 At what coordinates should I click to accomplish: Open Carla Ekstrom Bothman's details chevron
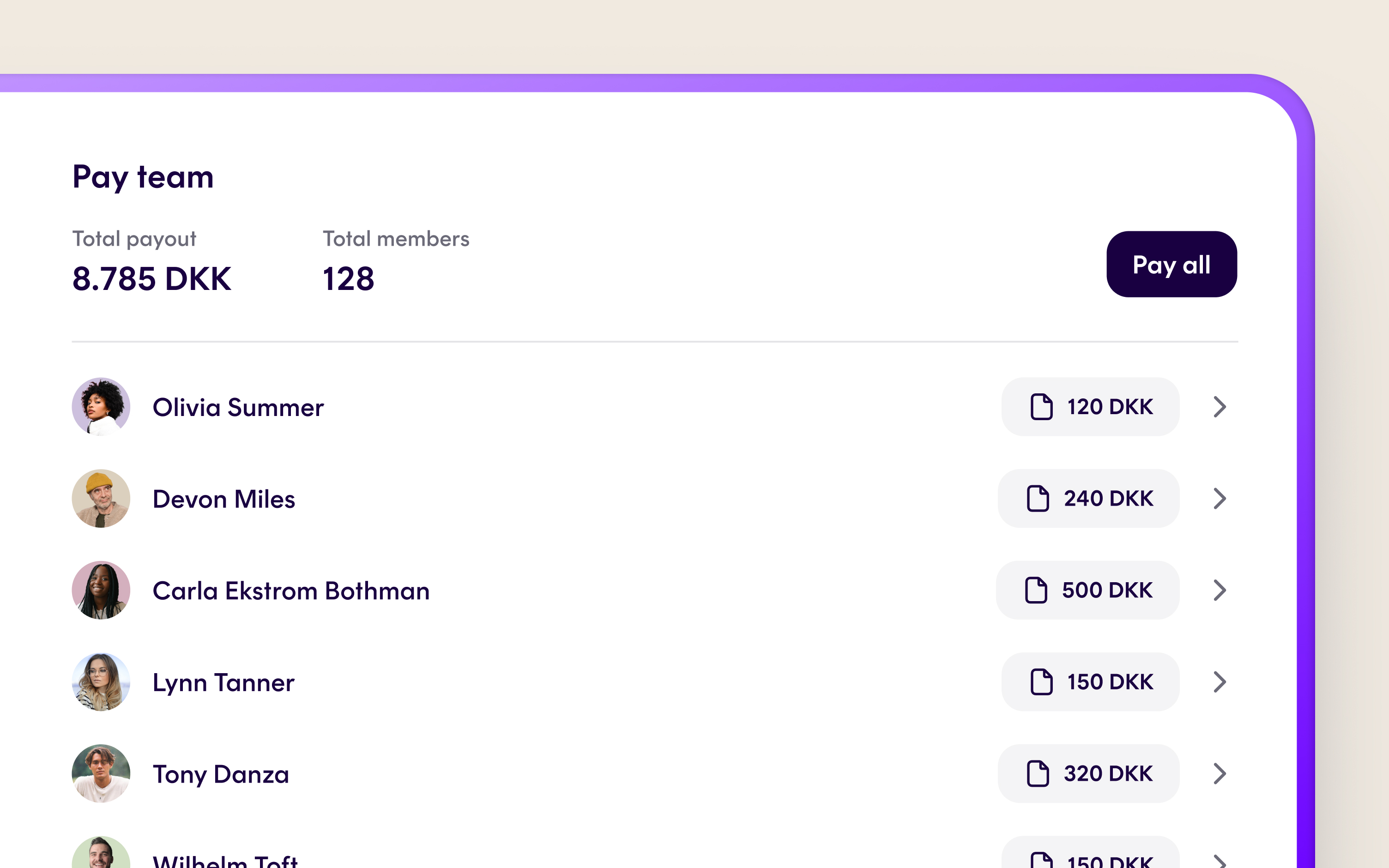1220,590
